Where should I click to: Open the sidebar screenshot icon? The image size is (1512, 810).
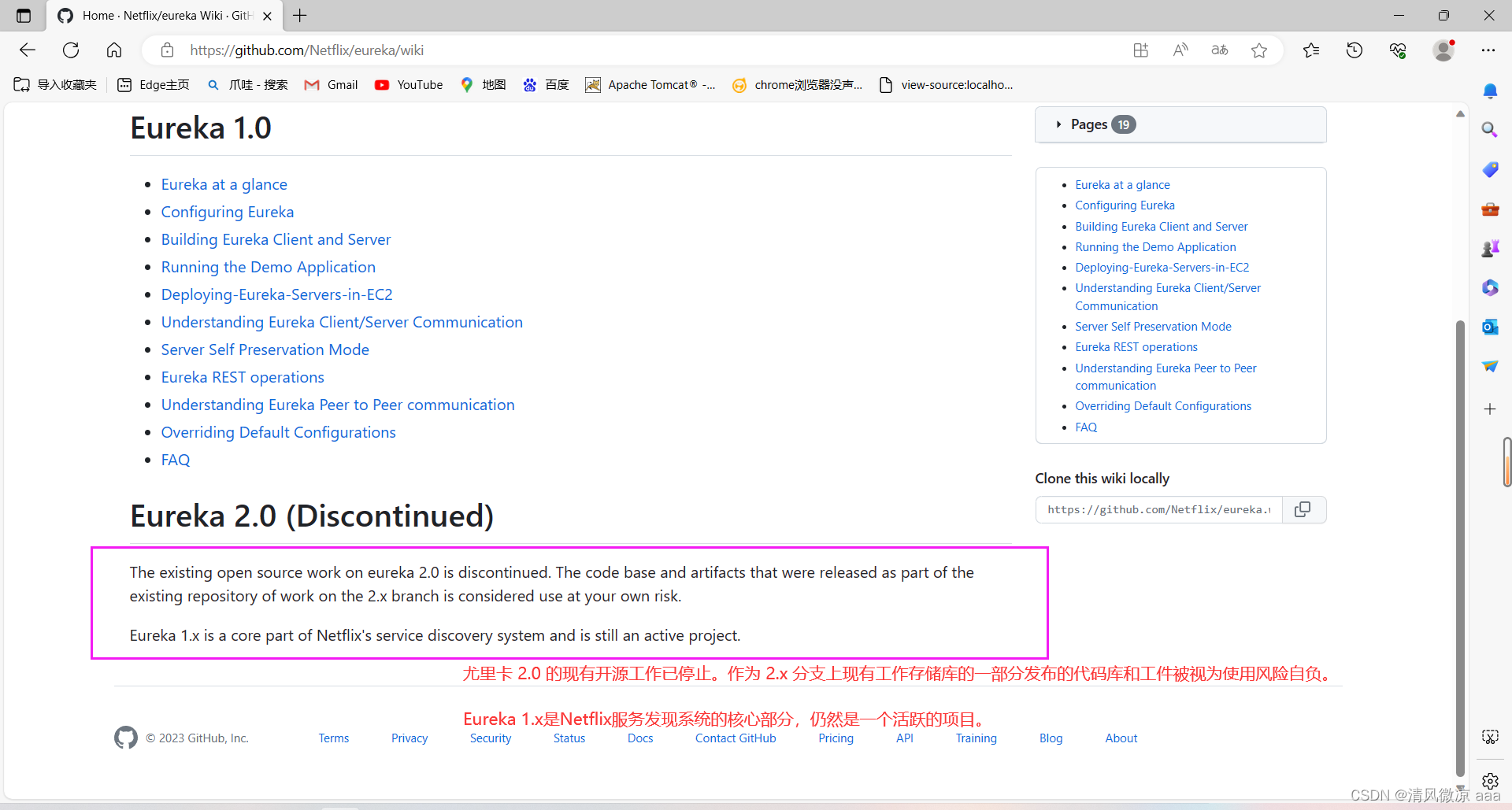point(1490,737)
